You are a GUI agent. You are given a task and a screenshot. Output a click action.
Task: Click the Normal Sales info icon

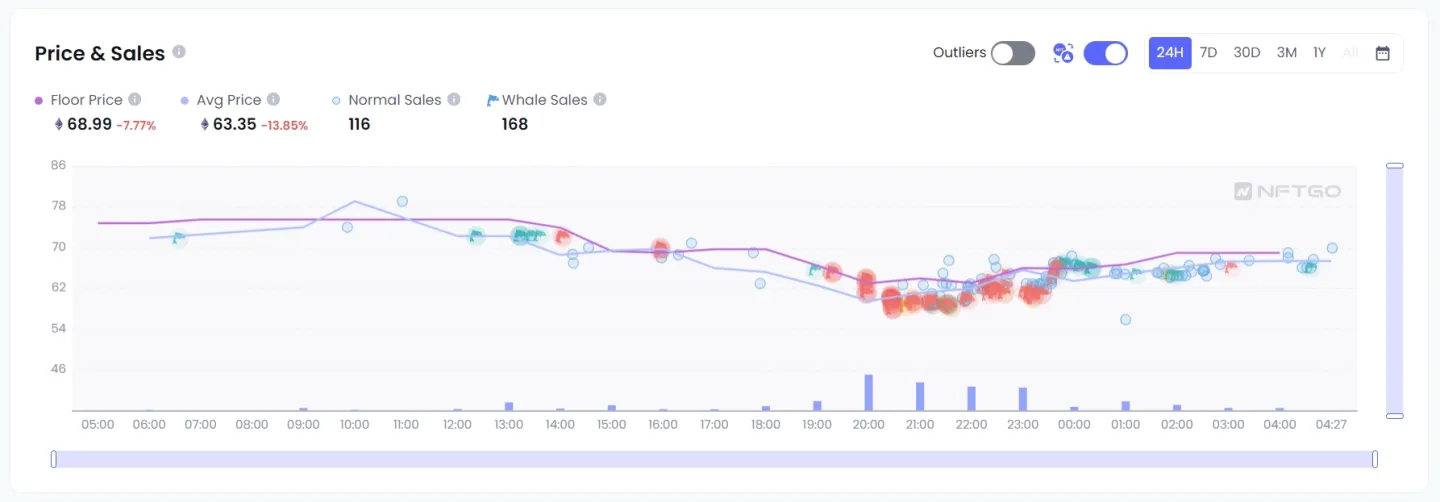[x=454, y=100]
